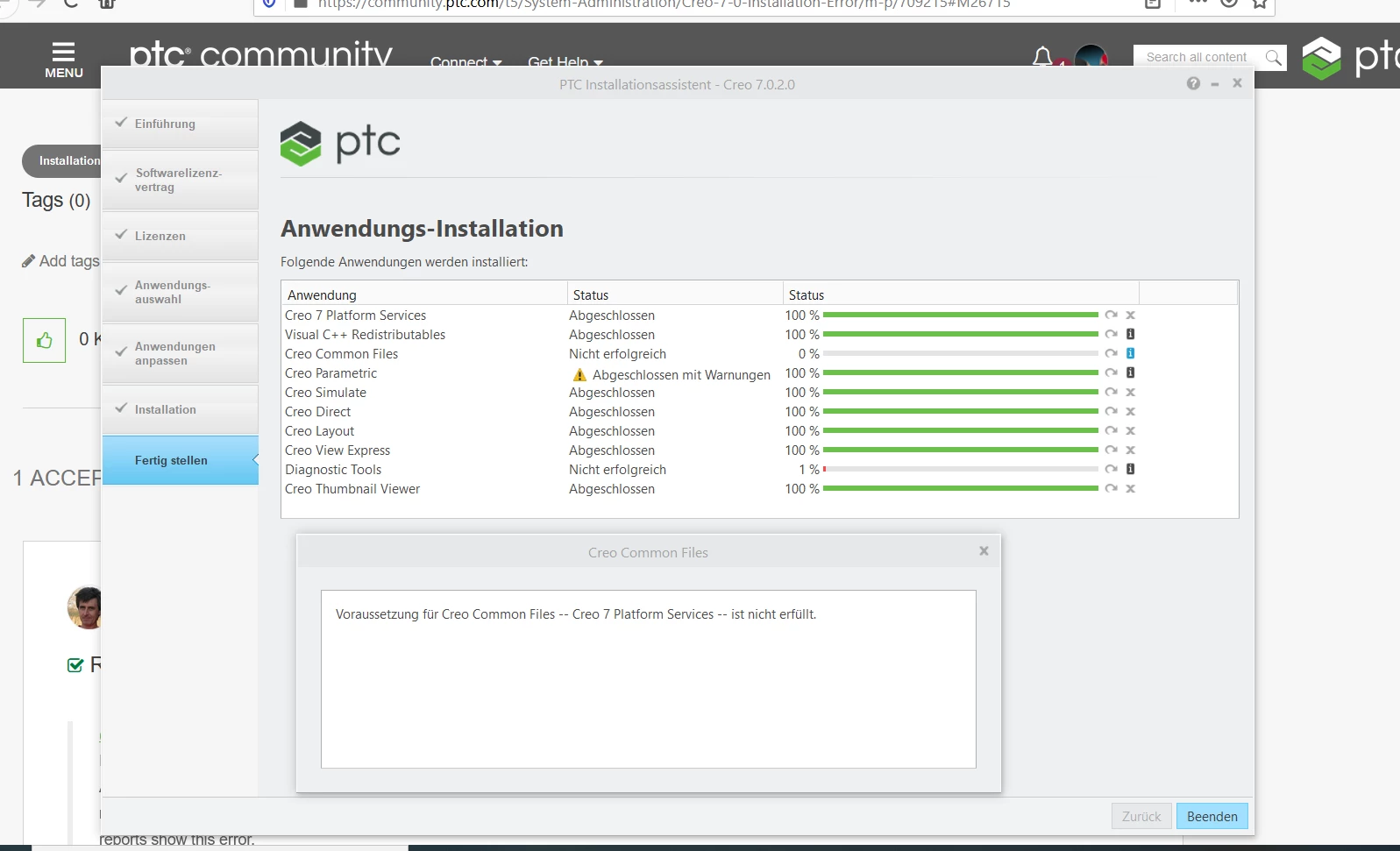
Task: Select the Creo Common Files row name
Action: [341, 354]
